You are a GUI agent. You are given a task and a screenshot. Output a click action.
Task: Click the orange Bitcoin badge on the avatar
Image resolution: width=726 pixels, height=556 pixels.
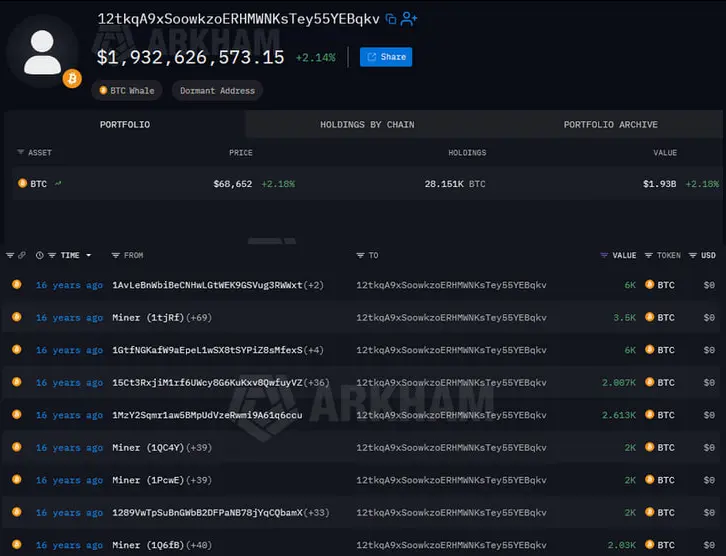point(72,79)
